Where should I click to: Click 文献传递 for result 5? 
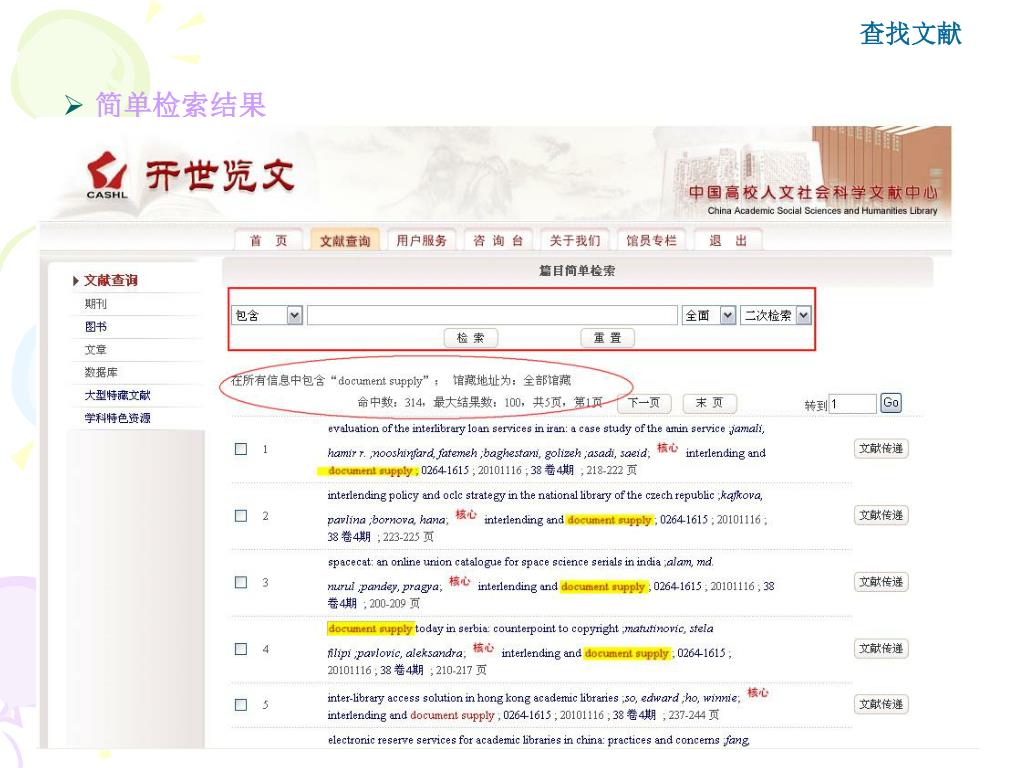pos(881,704)
